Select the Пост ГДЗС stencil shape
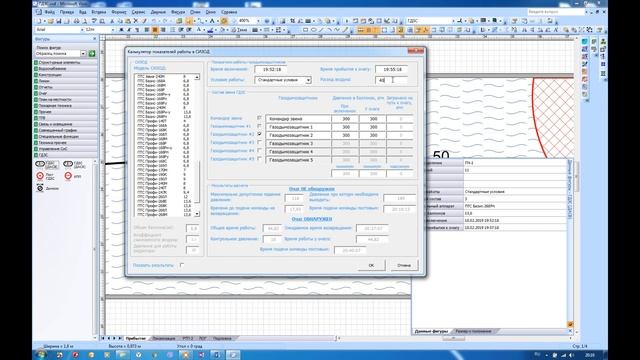The height and width of the screenshot is (360, 640). pyautogui.click(x=45, y=176)
